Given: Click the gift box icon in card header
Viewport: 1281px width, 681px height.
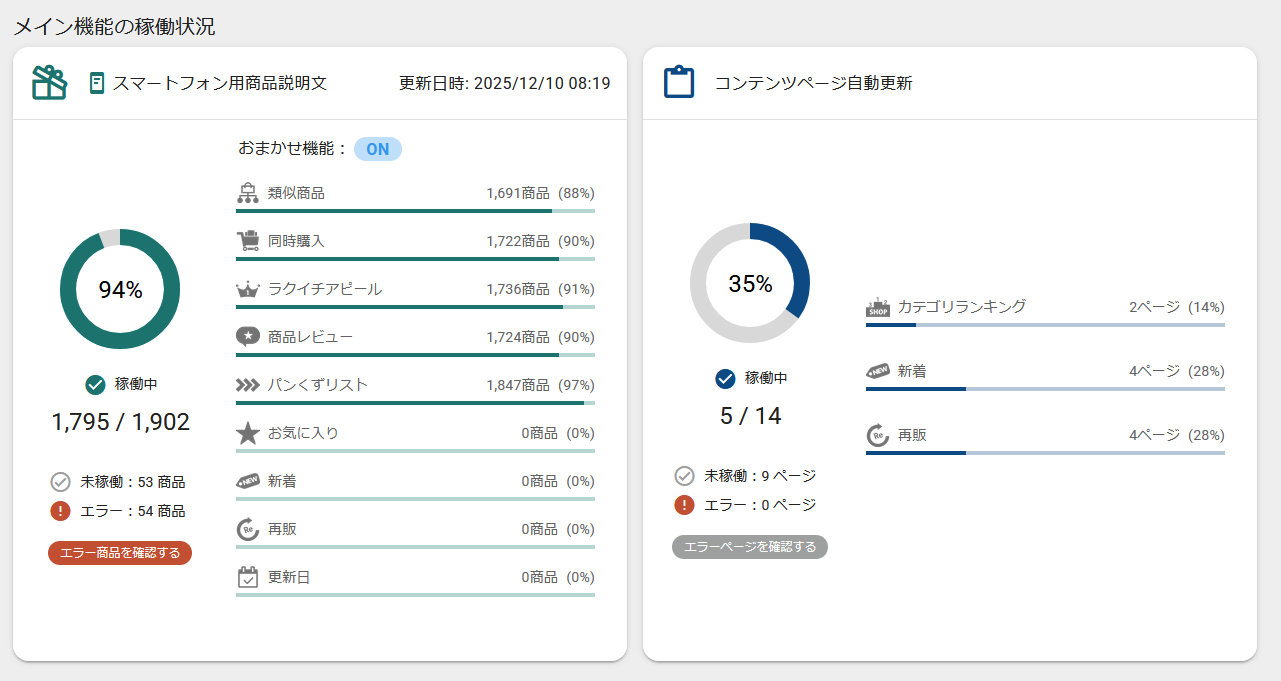Looking at the screenshot, I should click(x=49, y=83).
